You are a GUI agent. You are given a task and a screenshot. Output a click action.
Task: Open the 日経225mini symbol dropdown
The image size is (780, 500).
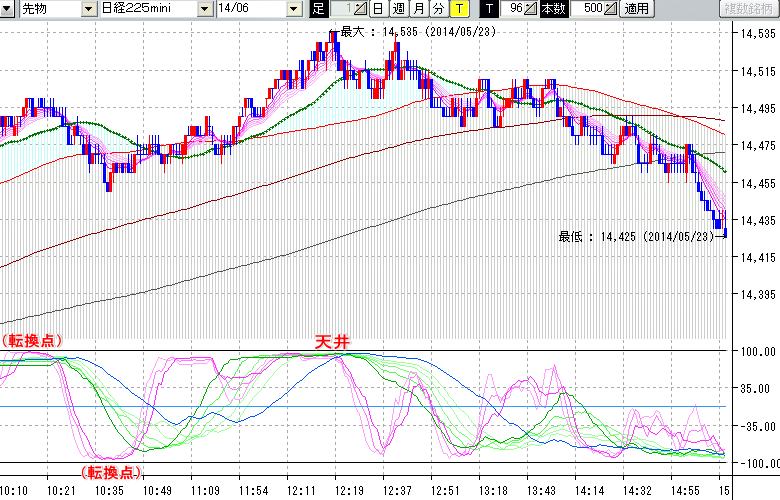205,9
